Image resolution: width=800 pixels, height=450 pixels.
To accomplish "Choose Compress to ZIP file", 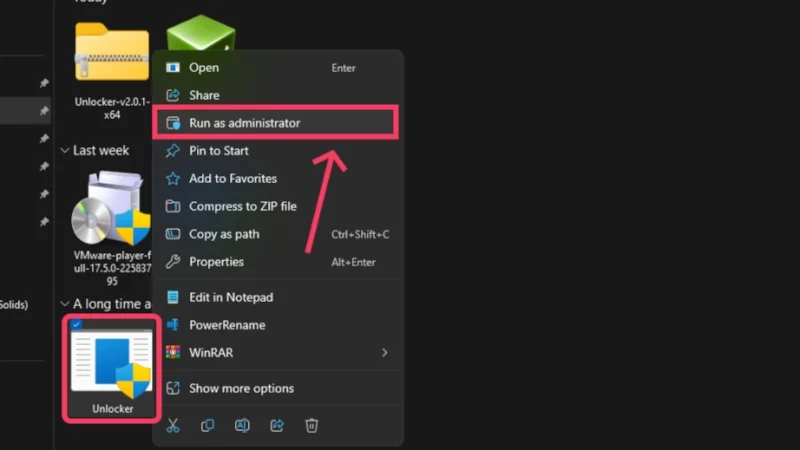I will 243,206.
